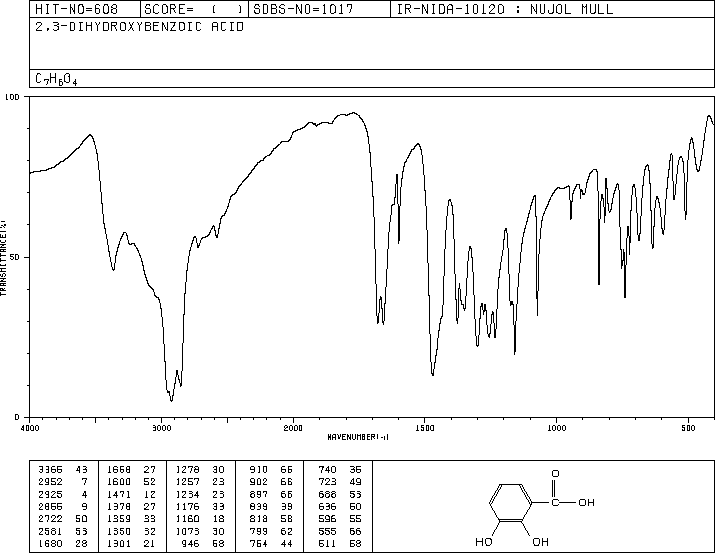Select the 636 peak value in the table

coord(327,506)
